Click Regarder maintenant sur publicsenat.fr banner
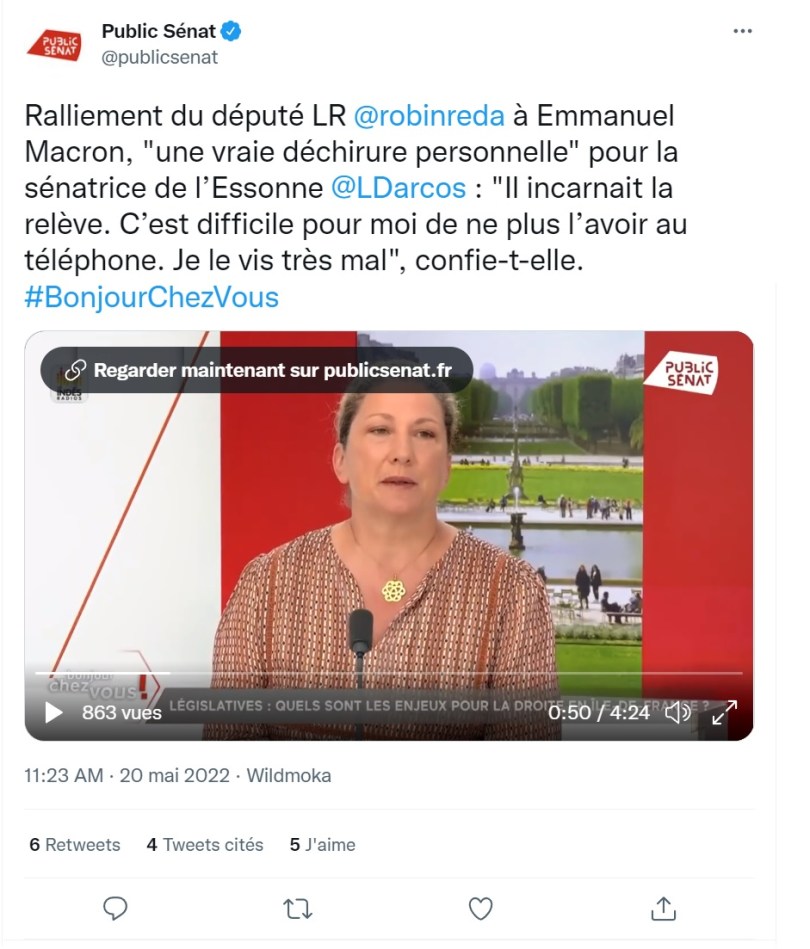 257,370
